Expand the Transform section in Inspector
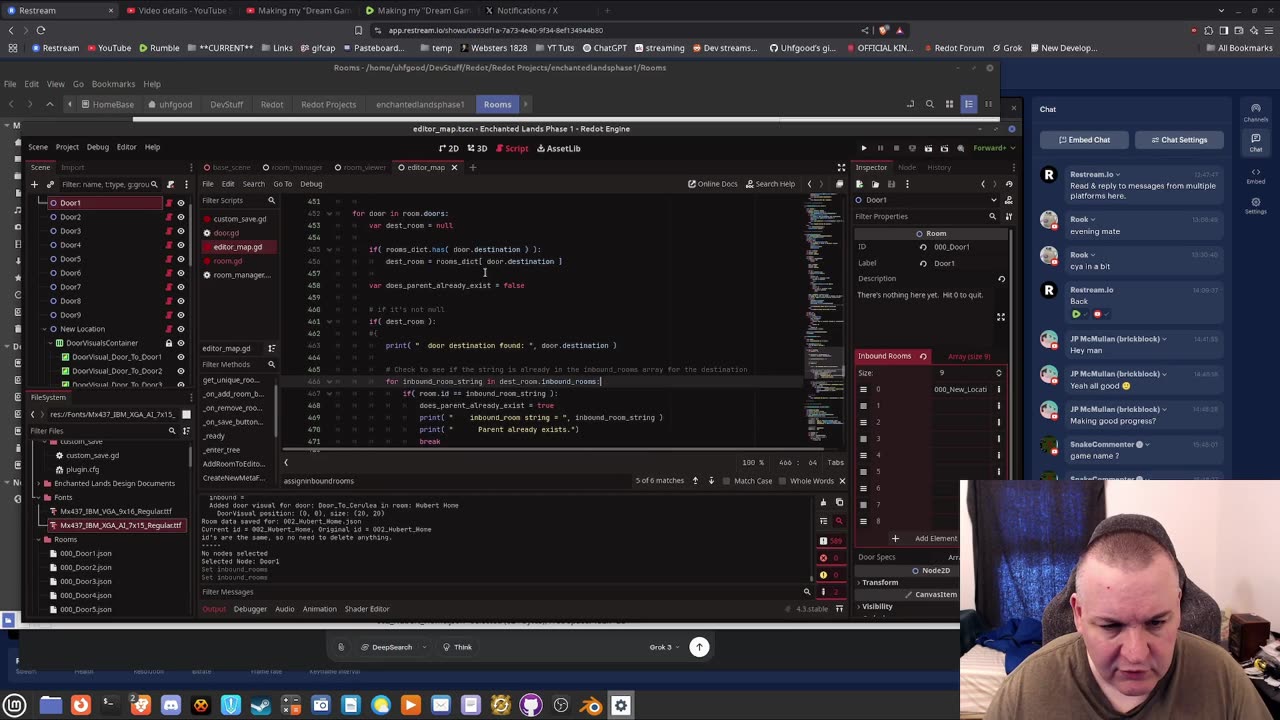Image resolution: width=1280 pixels, height=720 pixels. pyautogui.click(x=880, y=582)
